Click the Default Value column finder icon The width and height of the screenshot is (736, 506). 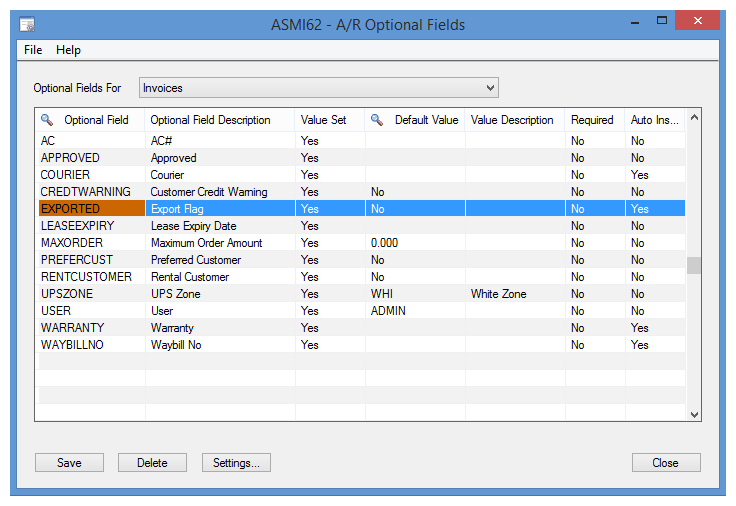[x=377, y=120]
